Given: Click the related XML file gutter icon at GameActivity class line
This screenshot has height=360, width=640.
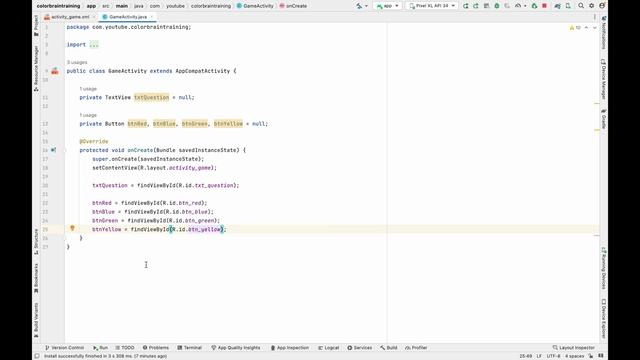Looking at the screenshot, I should pyautogui.click(x=55, y=71).
